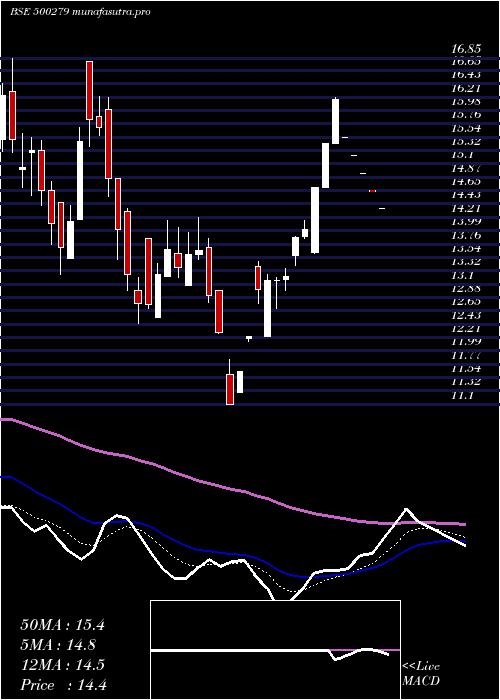Select the 16.43 price axis label
The width and height of the screenshot is (500, 700).
click(466, 75)
